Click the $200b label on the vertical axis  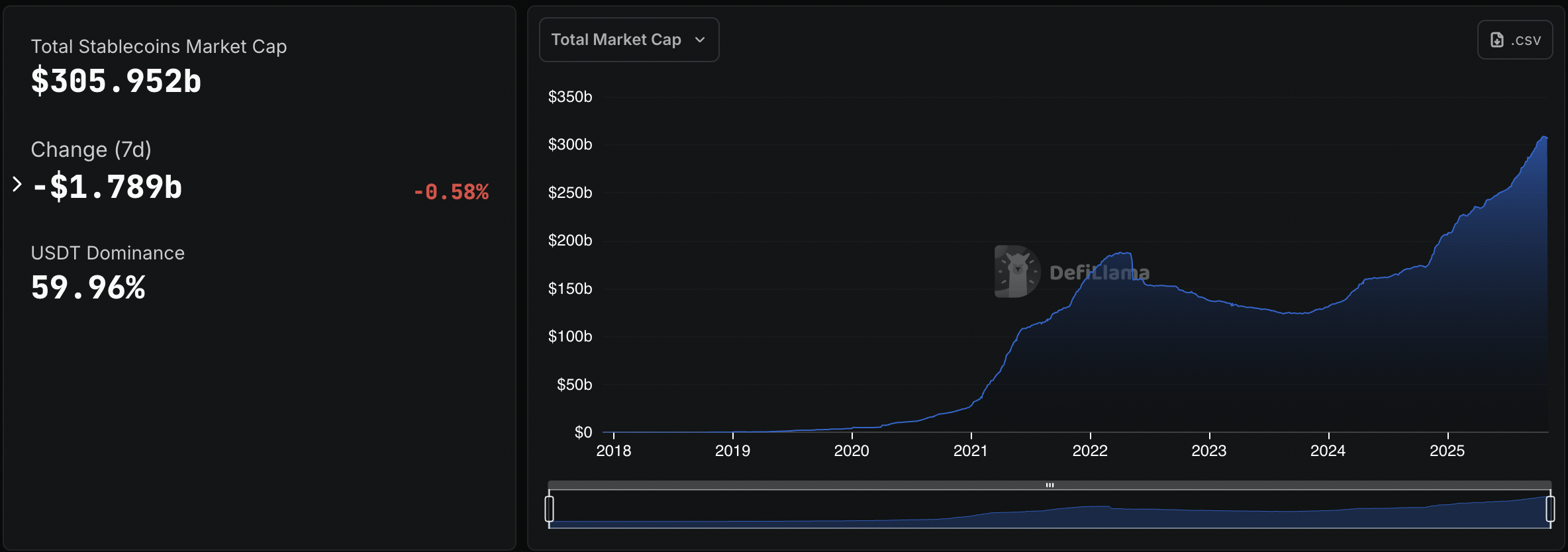point(570,240)
